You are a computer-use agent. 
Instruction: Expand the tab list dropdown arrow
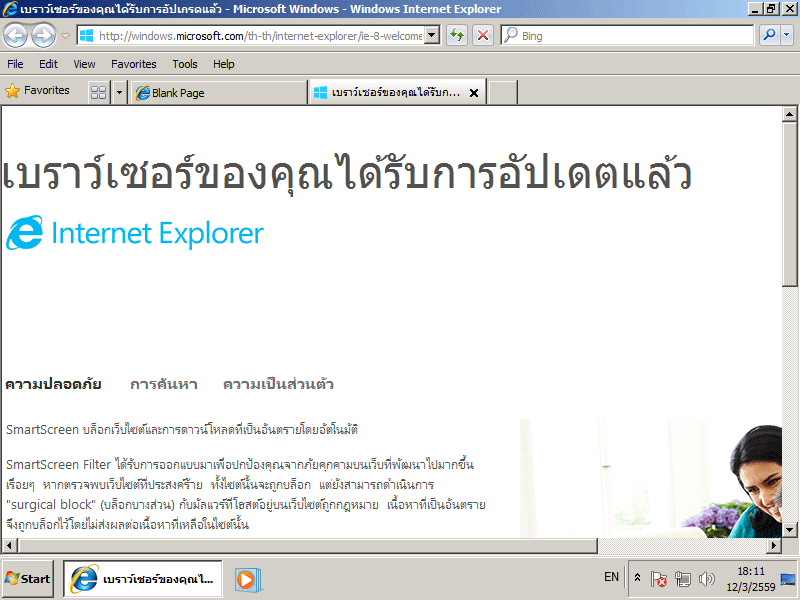[x=119, y=92]
